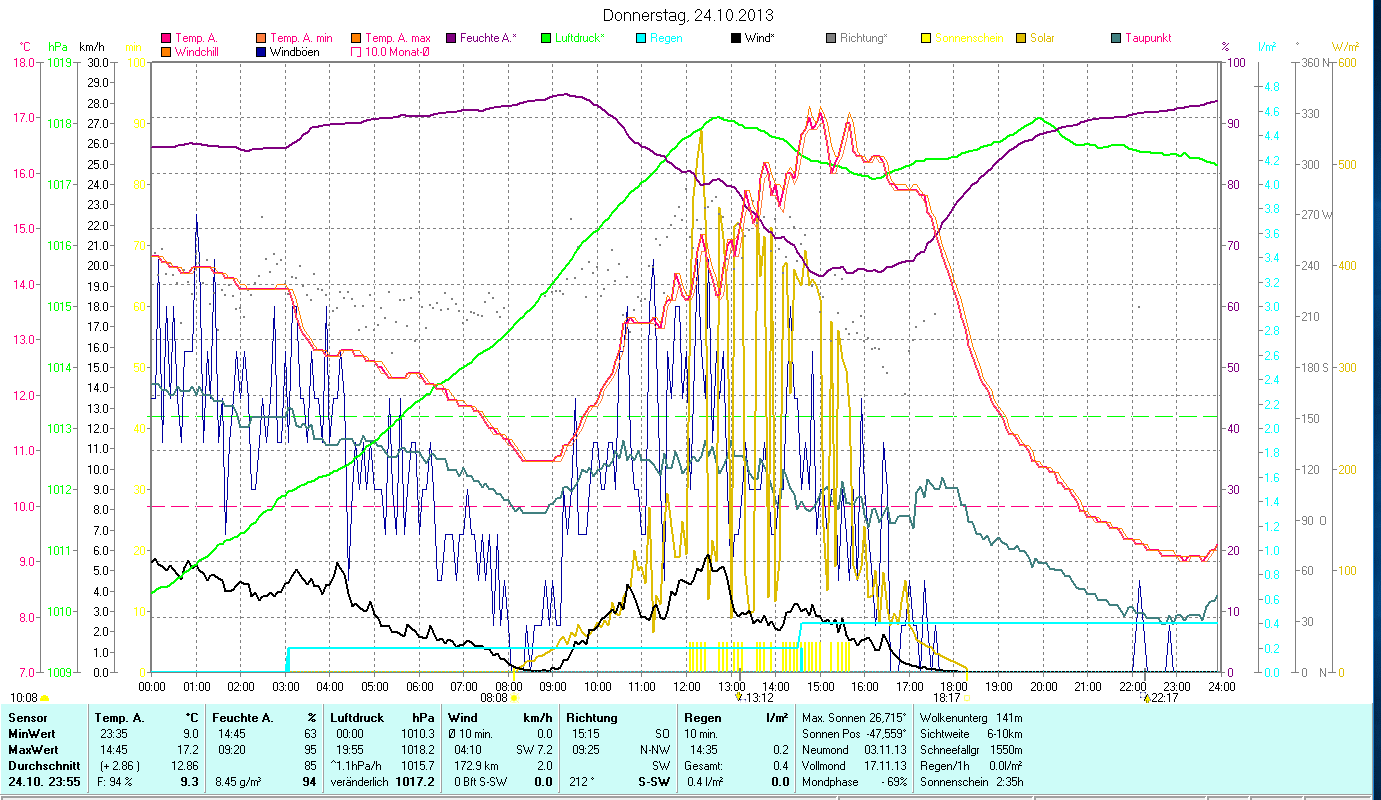Click the green Luftdruck* legend square
The width and height of the screenshot is (1381, 800).
point(546,38)
